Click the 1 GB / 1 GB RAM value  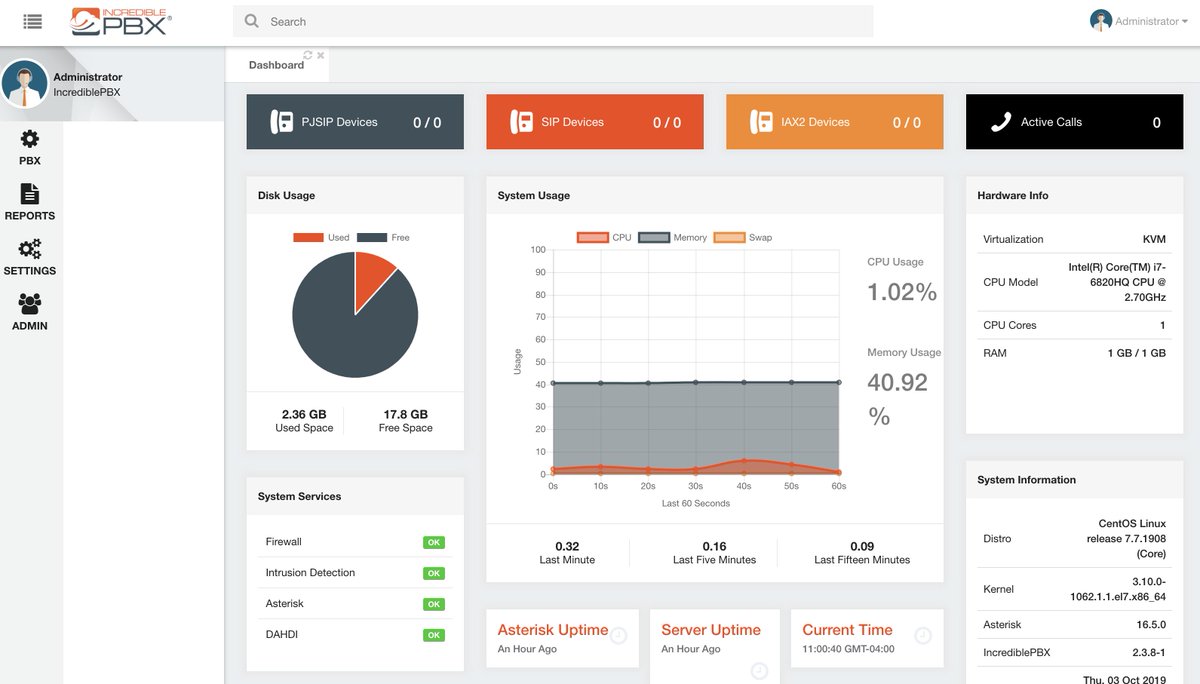click(x=1136, y=353)
